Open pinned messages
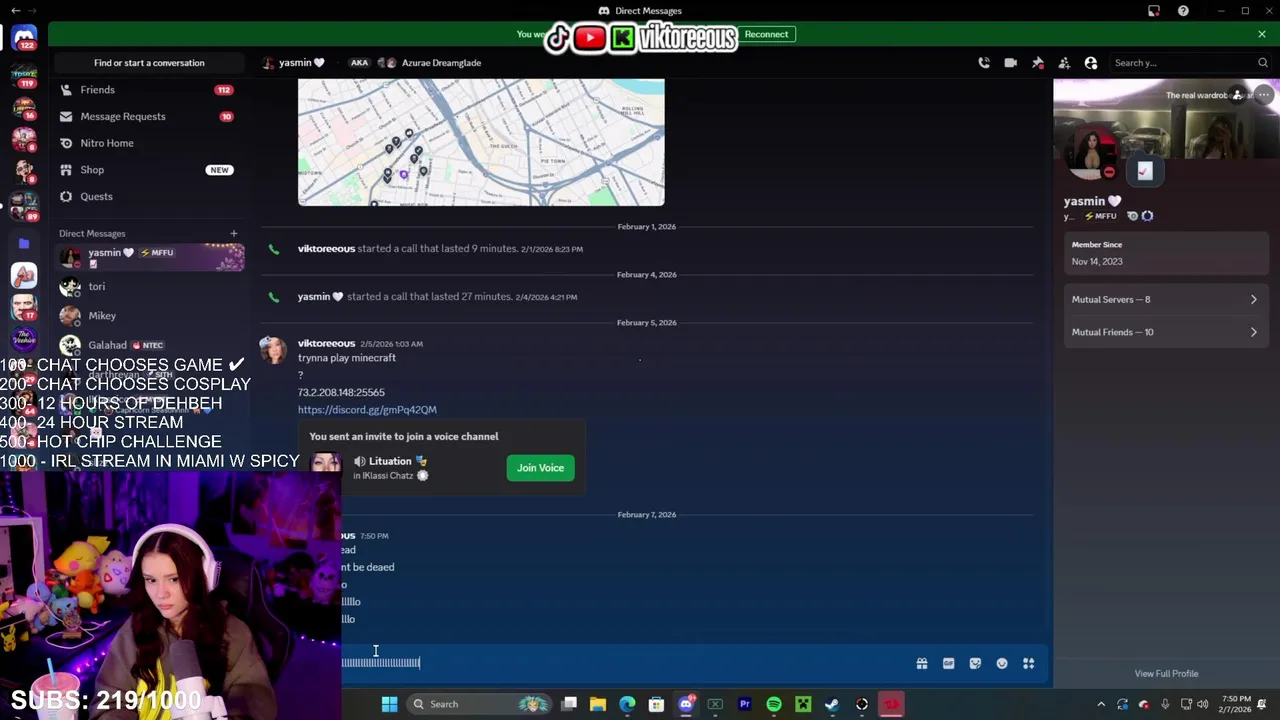The image size is (1280, 720). click(x=1038, y=63)
